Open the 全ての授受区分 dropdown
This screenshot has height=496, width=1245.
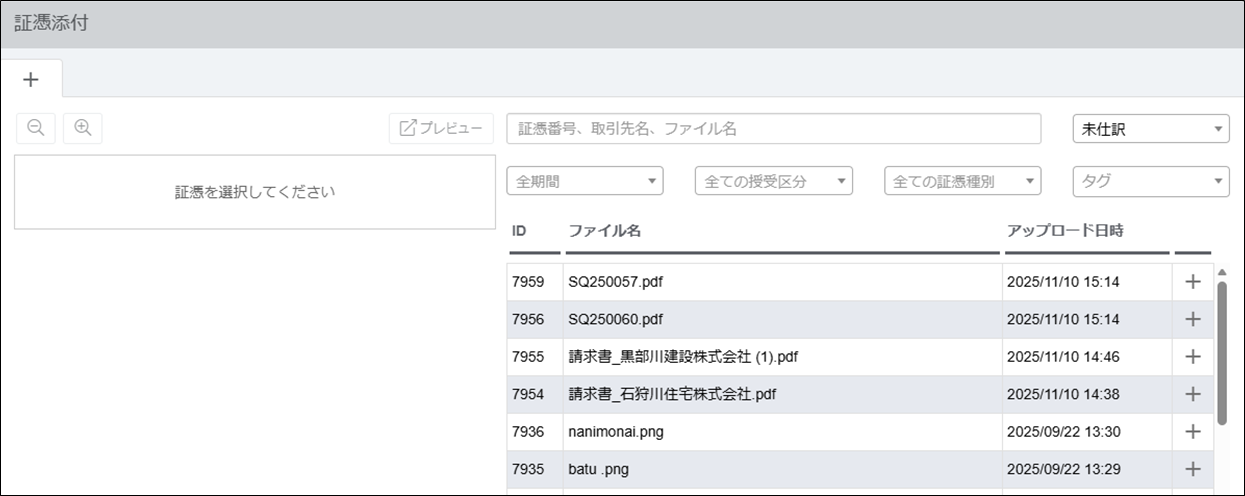pyautogui.click(x=773, y=181)
